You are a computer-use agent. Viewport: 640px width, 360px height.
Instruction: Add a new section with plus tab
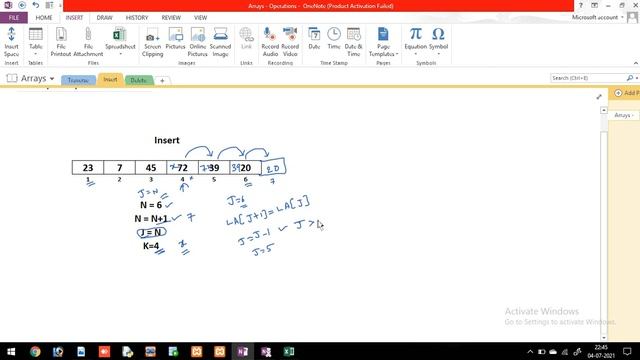point(162,81)
